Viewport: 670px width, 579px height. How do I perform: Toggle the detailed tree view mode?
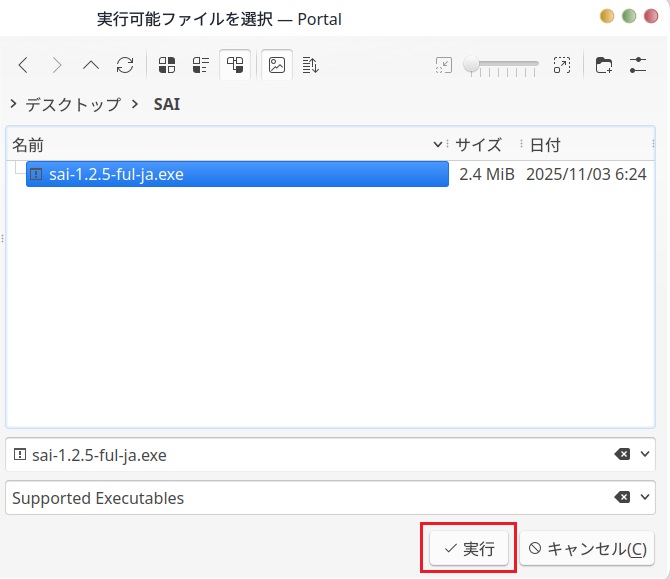[x=235, y=65]
